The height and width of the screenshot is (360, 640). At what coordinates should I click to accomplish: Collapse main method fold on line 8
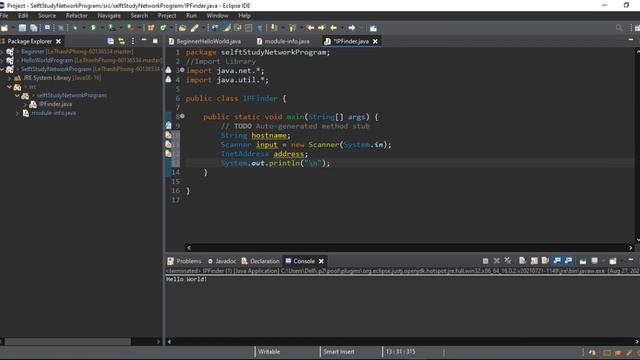tap(182, 116)
